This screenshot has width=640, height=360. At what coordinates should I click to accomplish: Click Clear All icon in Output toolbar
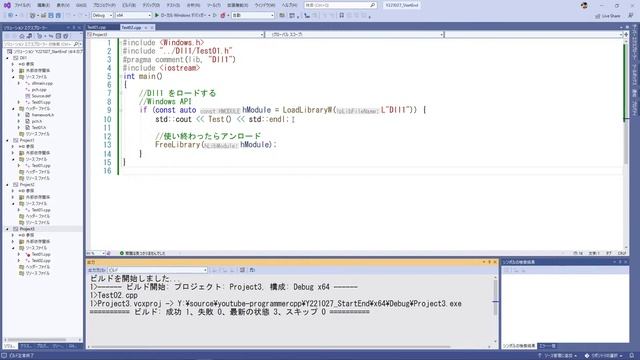click(242, 270)
